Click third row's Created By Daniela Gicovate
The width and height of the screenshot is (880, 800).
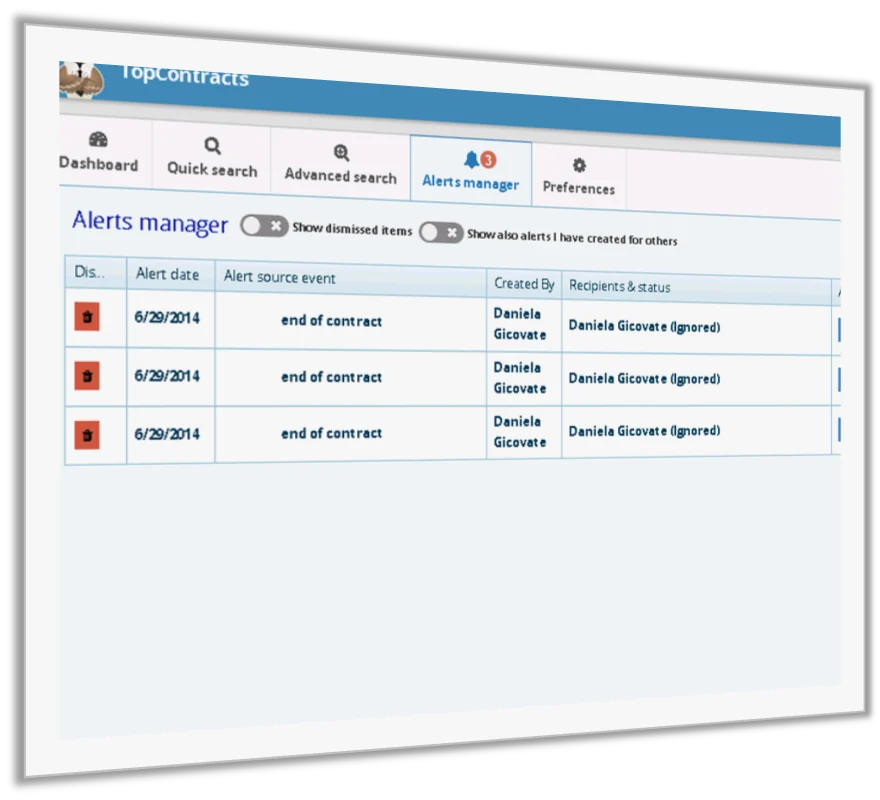pos(520,432)
